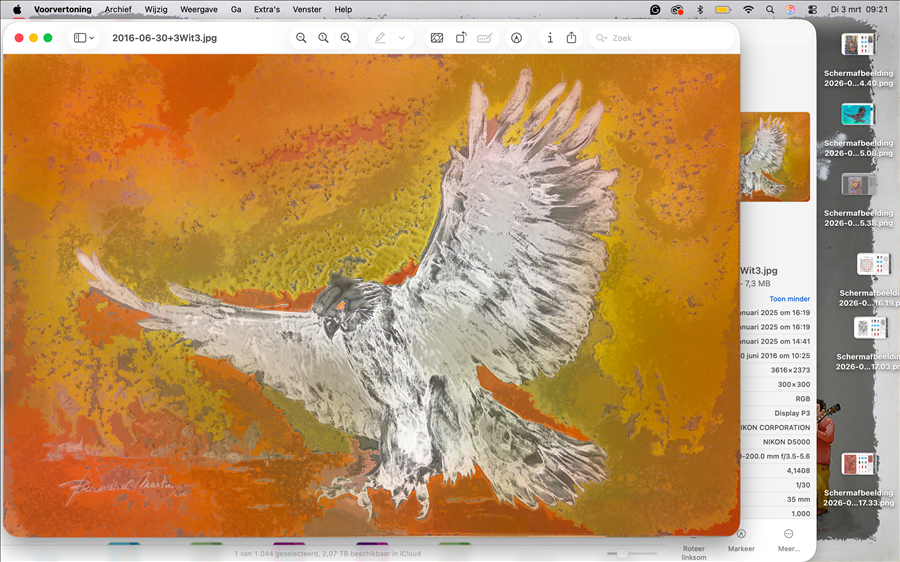Click the Toon minder link
Screen dimensions: 900x562
[789, 299]
